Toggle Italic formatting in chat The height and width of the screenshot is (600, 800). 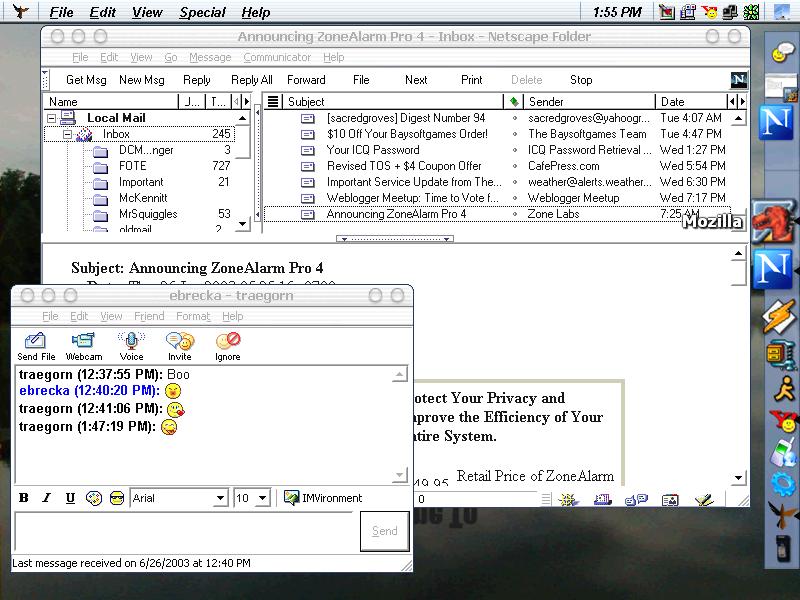coord(46,498)
